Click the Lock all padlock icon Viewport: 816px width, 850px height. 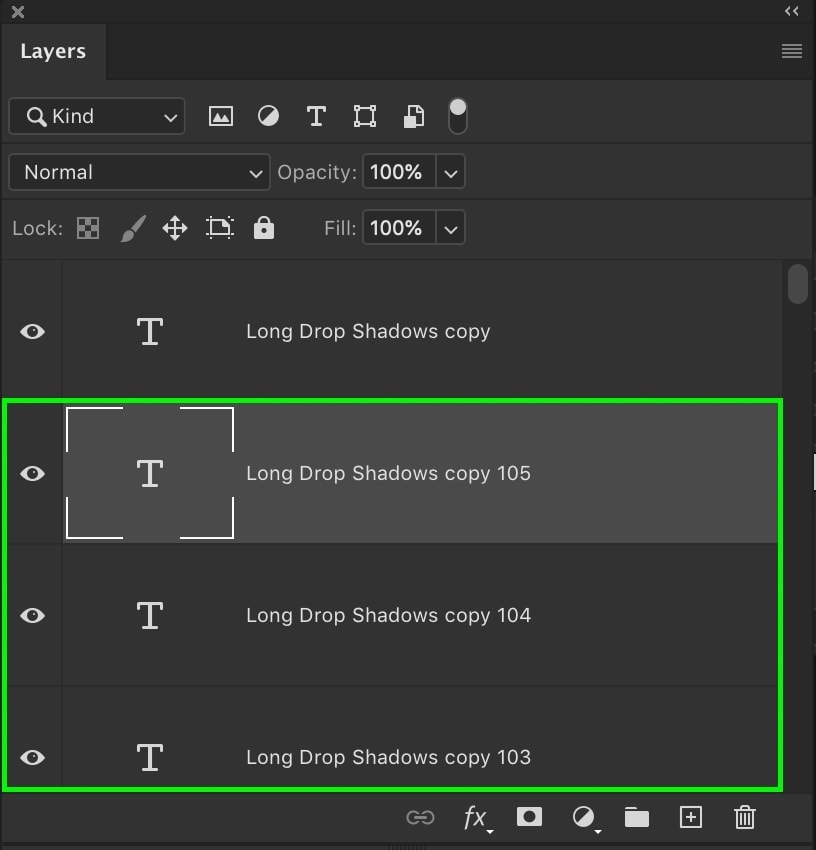pyautogui.click(x=264, y=228)
